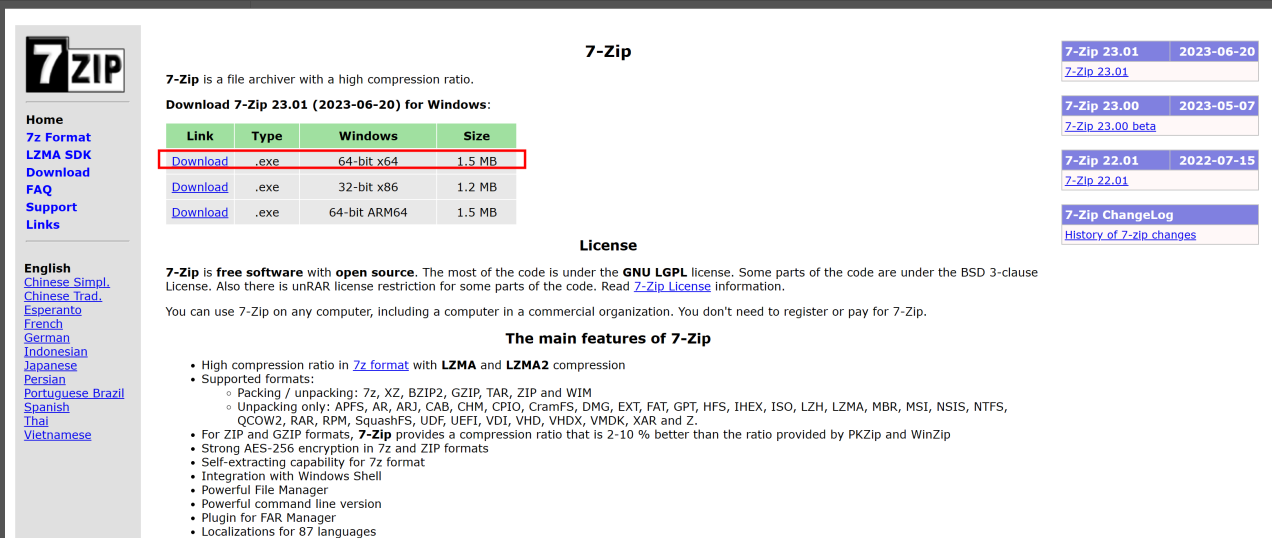
Task: Switch language to Japanese
Action: coord(51,366)
